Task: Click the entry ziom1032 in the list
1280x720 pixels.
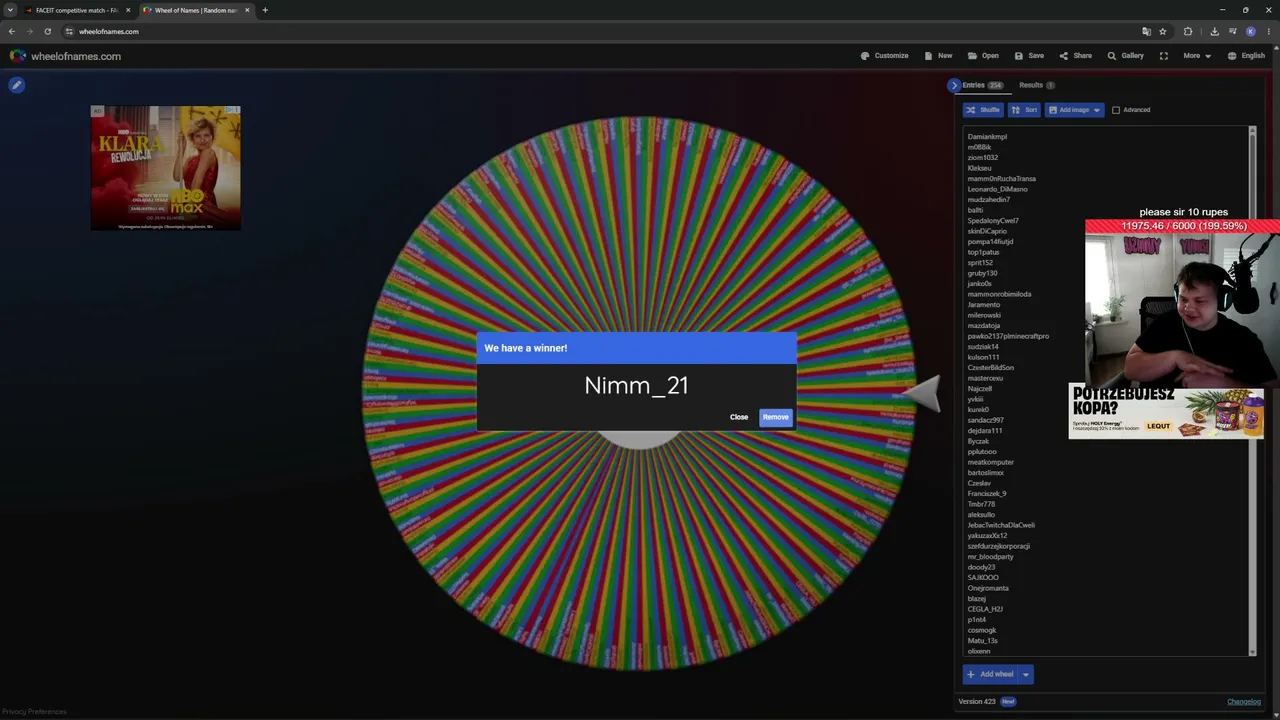Action: 982,157
